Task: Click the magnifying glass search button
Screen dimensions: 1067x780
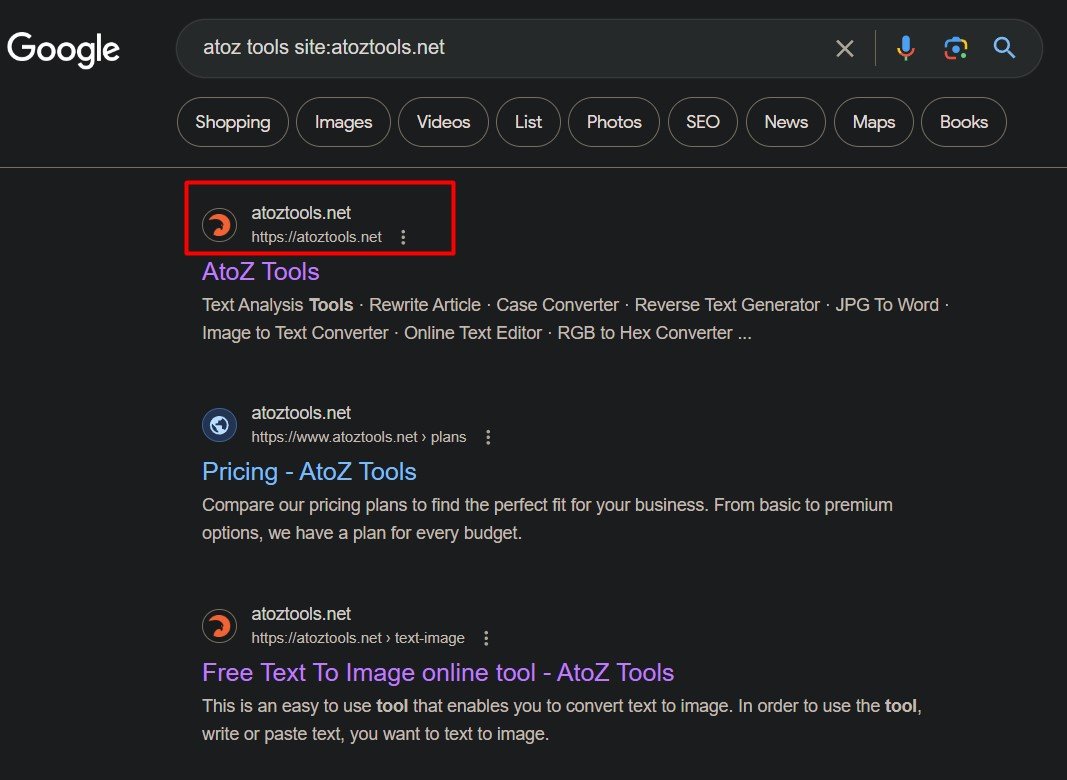Action: pyautogui.click(x=1004, y=48)
